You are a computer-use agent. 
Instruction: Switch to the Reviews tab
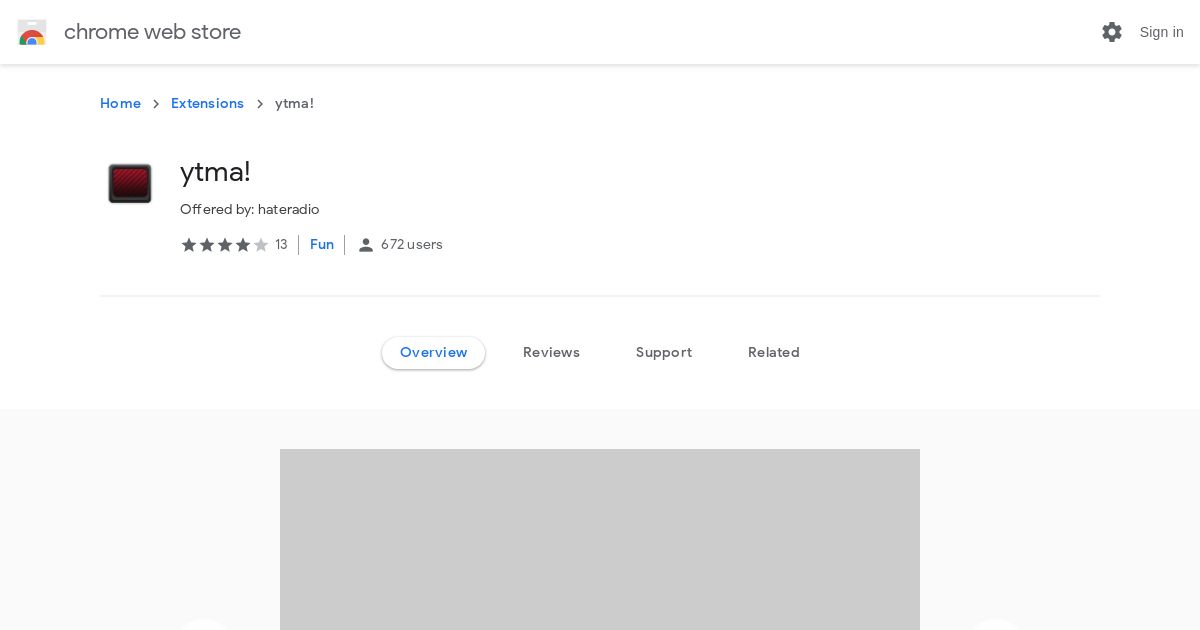(x=551, y=353)
